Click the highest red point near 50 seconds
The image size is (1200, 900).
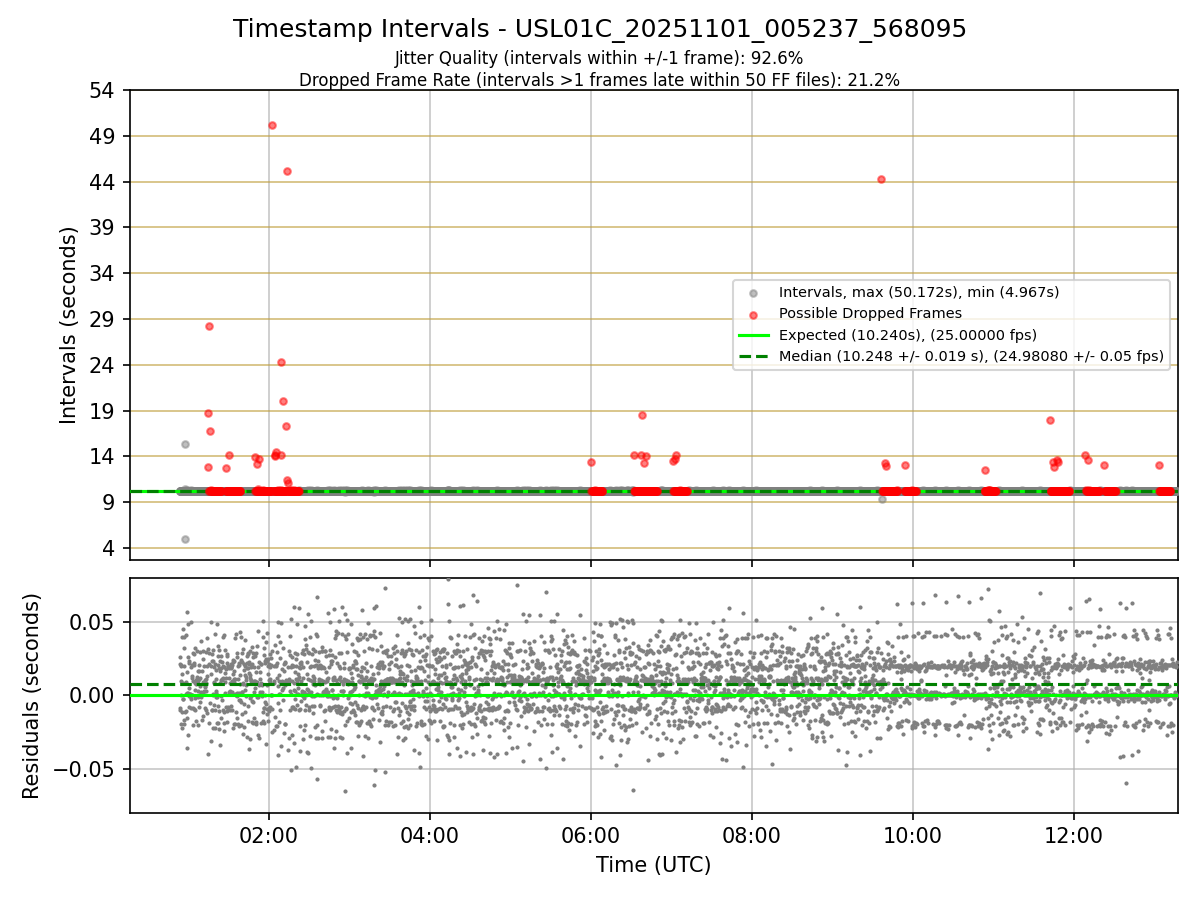point(272,125)
